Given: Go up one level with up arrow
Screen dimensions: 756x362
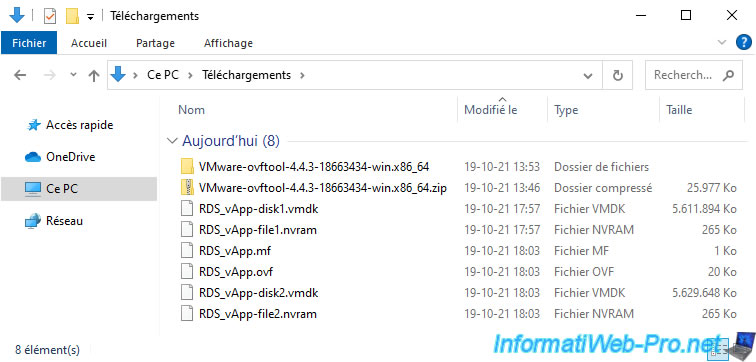Looking at the screenshot, I should tap(94, 75).
